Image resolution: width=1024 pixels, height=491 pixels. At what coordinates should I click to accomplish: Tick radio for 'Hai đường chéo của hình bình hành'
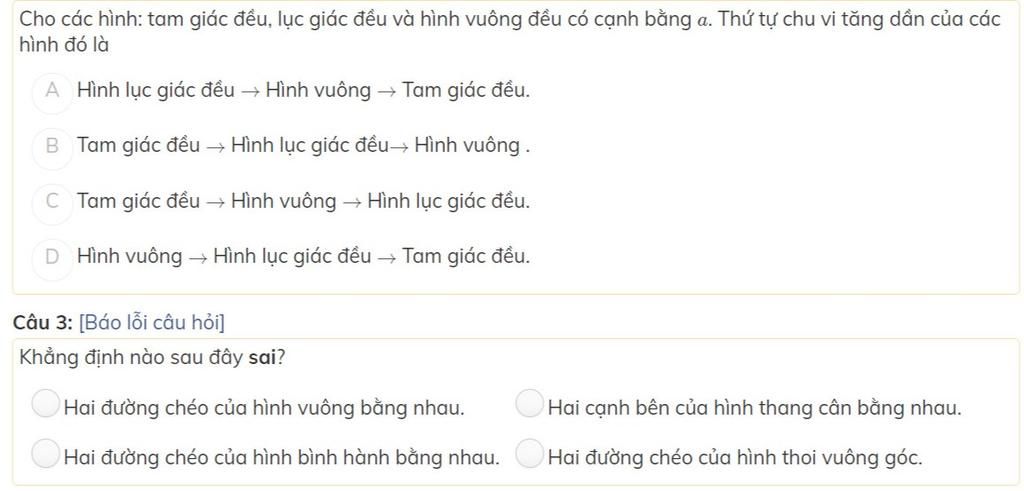[x=46, y=454]
